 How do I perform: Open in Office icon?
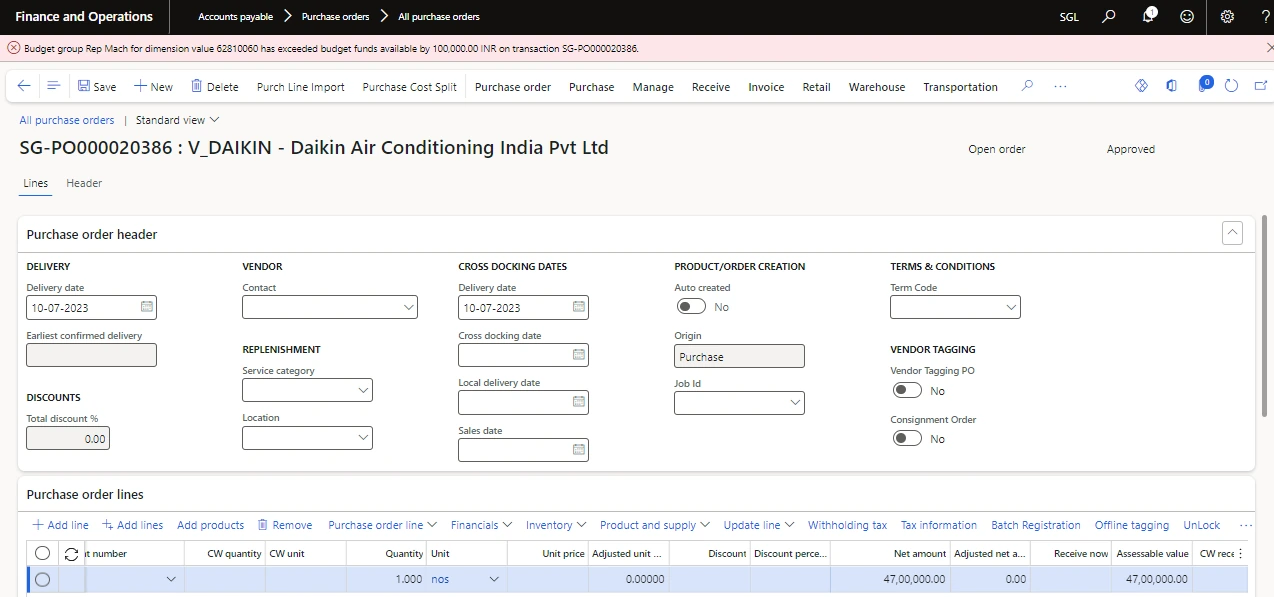coord(1171,87)
